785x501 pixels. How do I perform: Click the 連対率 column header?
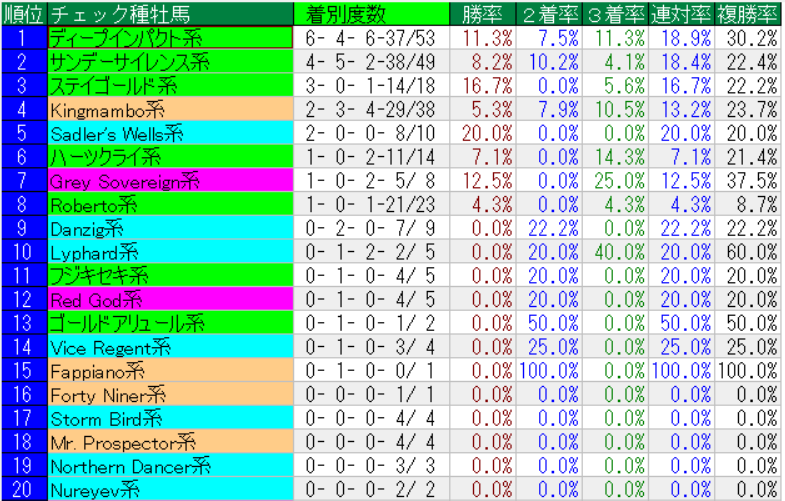(x=681, y=13)
